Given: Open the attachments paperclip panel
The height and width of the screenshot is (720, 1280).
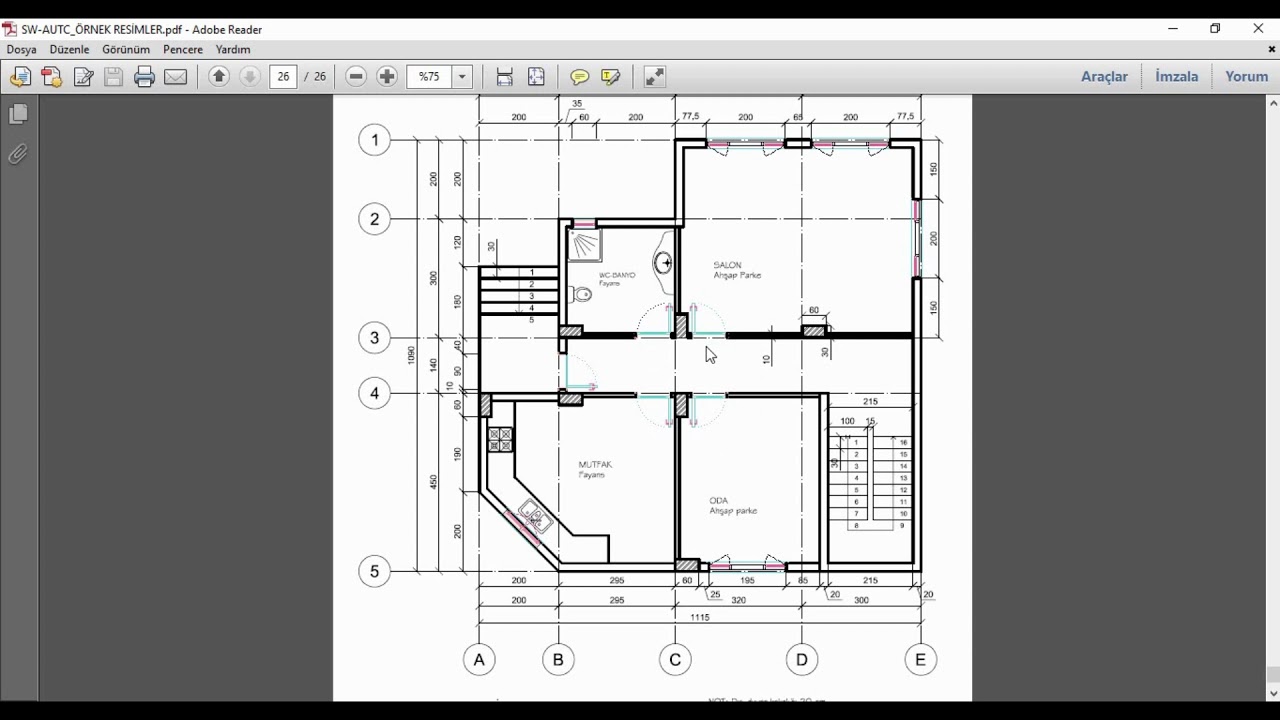Looking at the screenshot, I should [18, 154].
